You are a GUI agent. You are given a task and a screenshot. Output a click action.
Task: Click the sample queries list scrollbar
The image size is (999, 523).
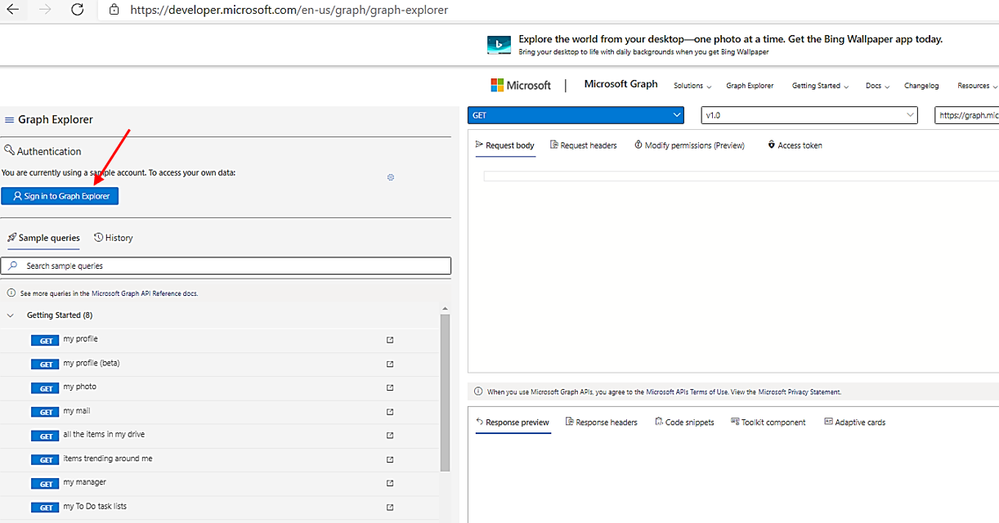tap(445, 392)
